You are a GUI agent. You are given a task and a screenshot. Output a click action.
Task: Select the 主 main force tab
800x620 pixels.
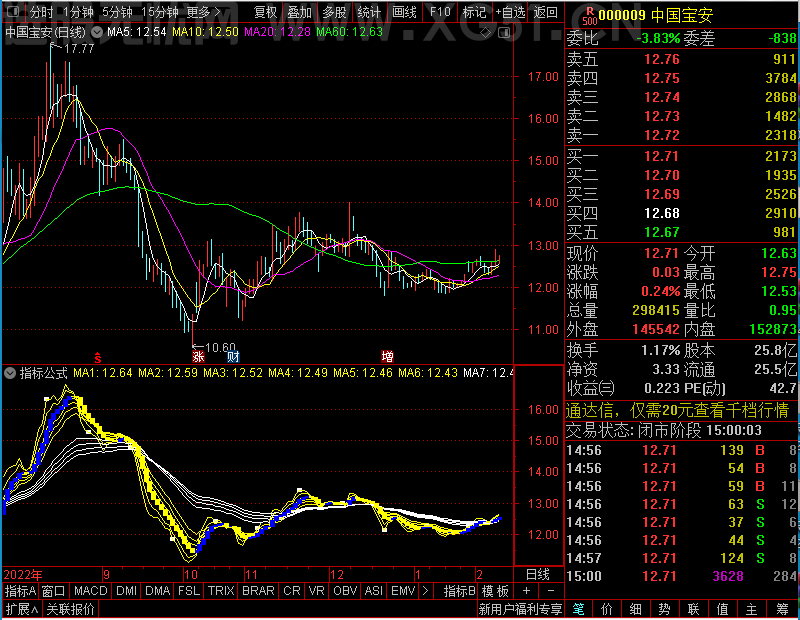[x=752, y=609]
